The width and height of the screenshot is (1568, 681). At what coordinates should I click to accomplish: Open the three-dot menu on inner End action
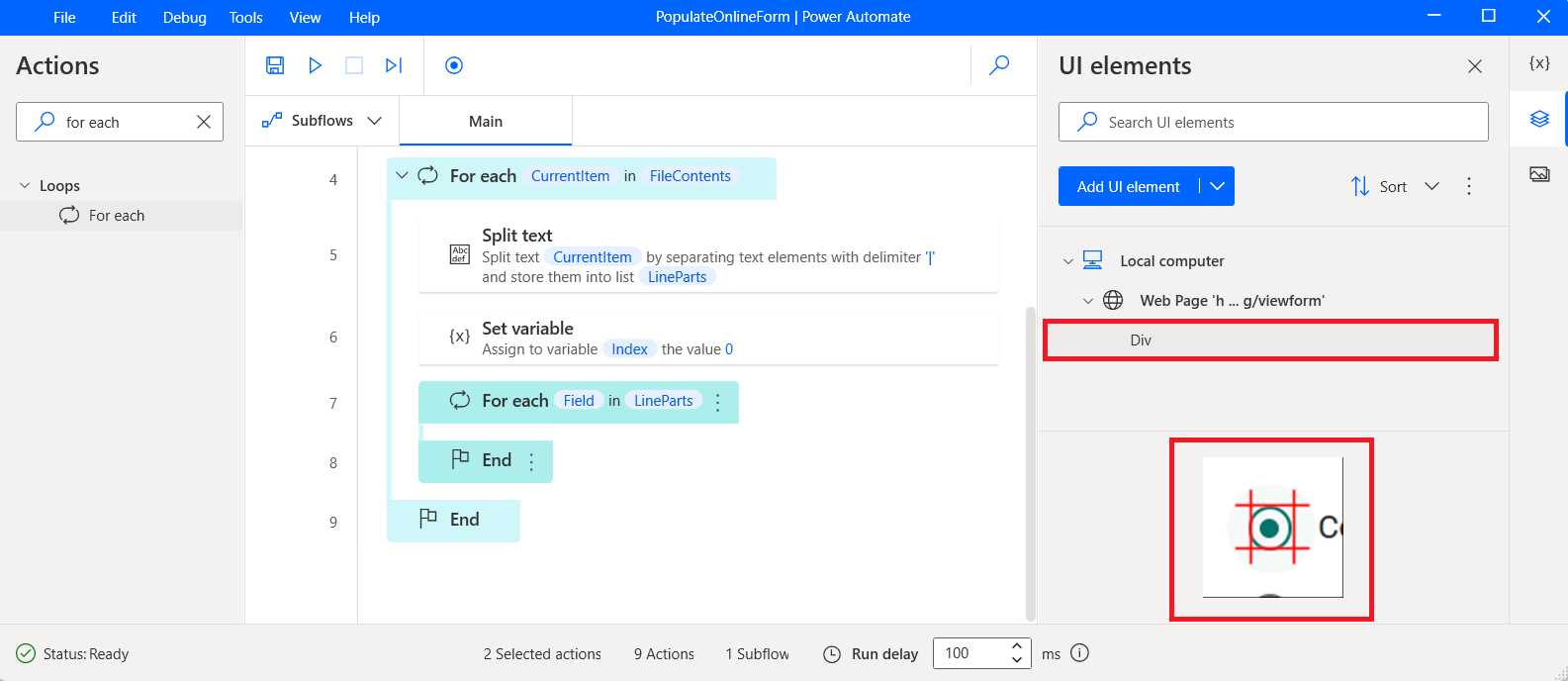tap(531, 461)
